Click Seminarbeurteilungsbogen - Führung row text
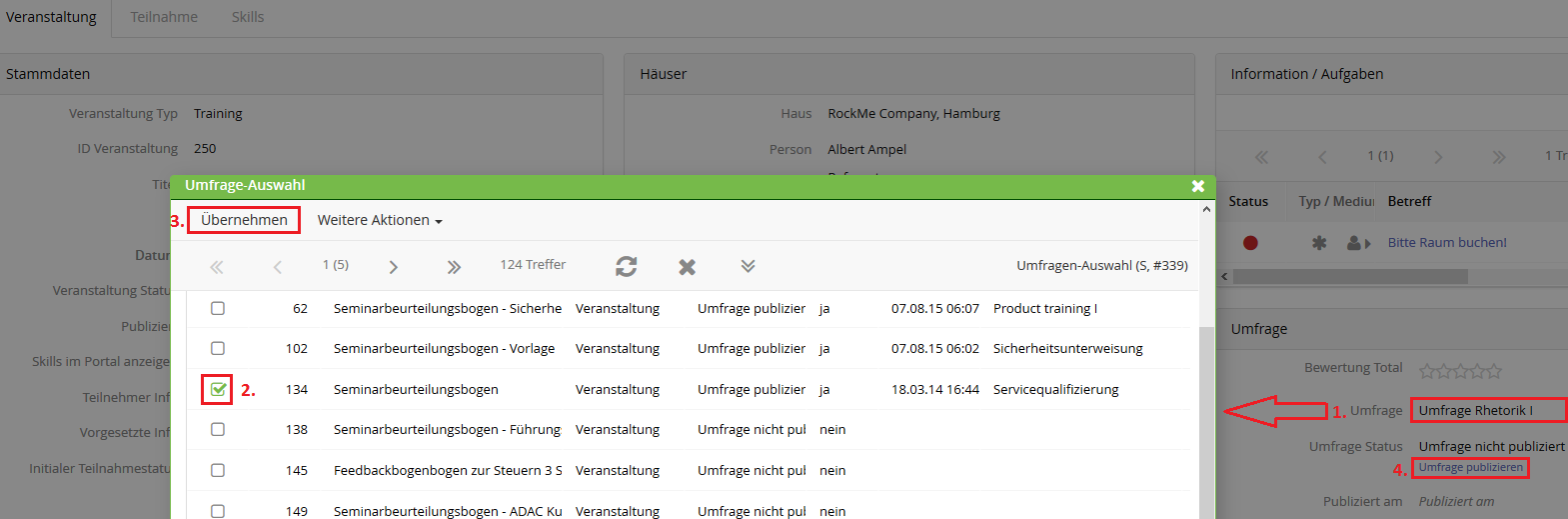The image size is (1568, 519). coord(448,429)
